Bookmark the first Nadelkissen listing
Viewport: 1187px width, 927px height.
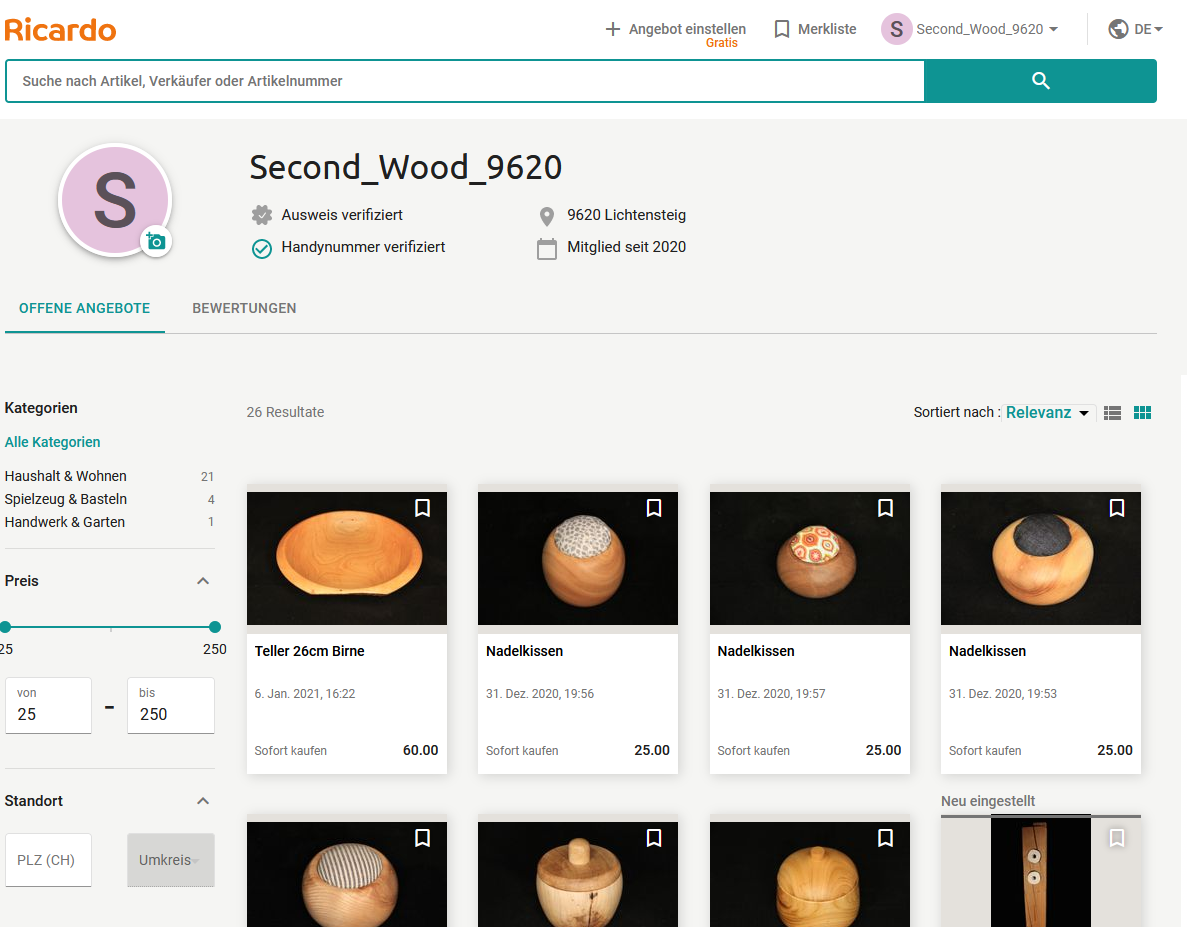tap(654, 507)
